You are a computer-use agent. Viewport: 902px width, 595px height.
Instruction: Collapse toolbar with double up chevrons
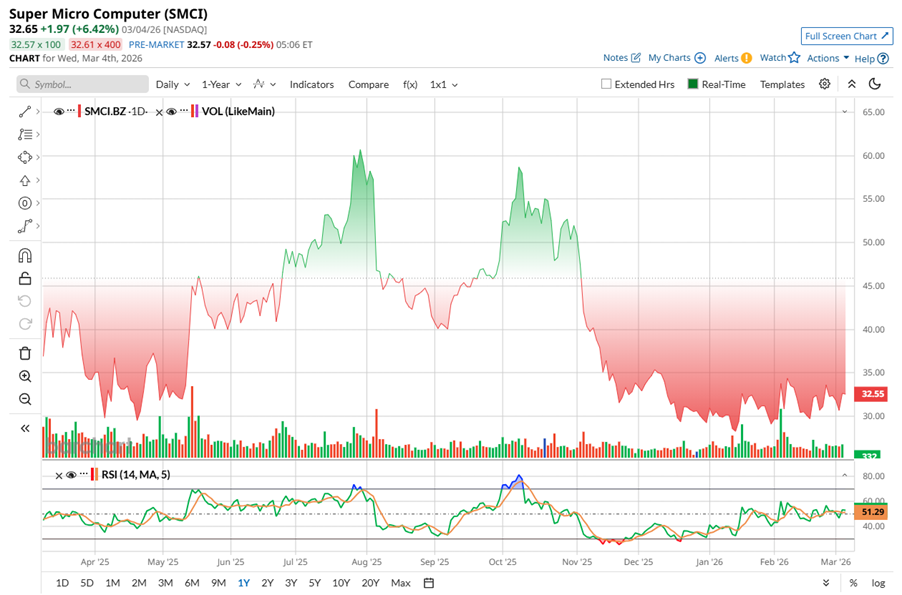[x=852, y=84]
